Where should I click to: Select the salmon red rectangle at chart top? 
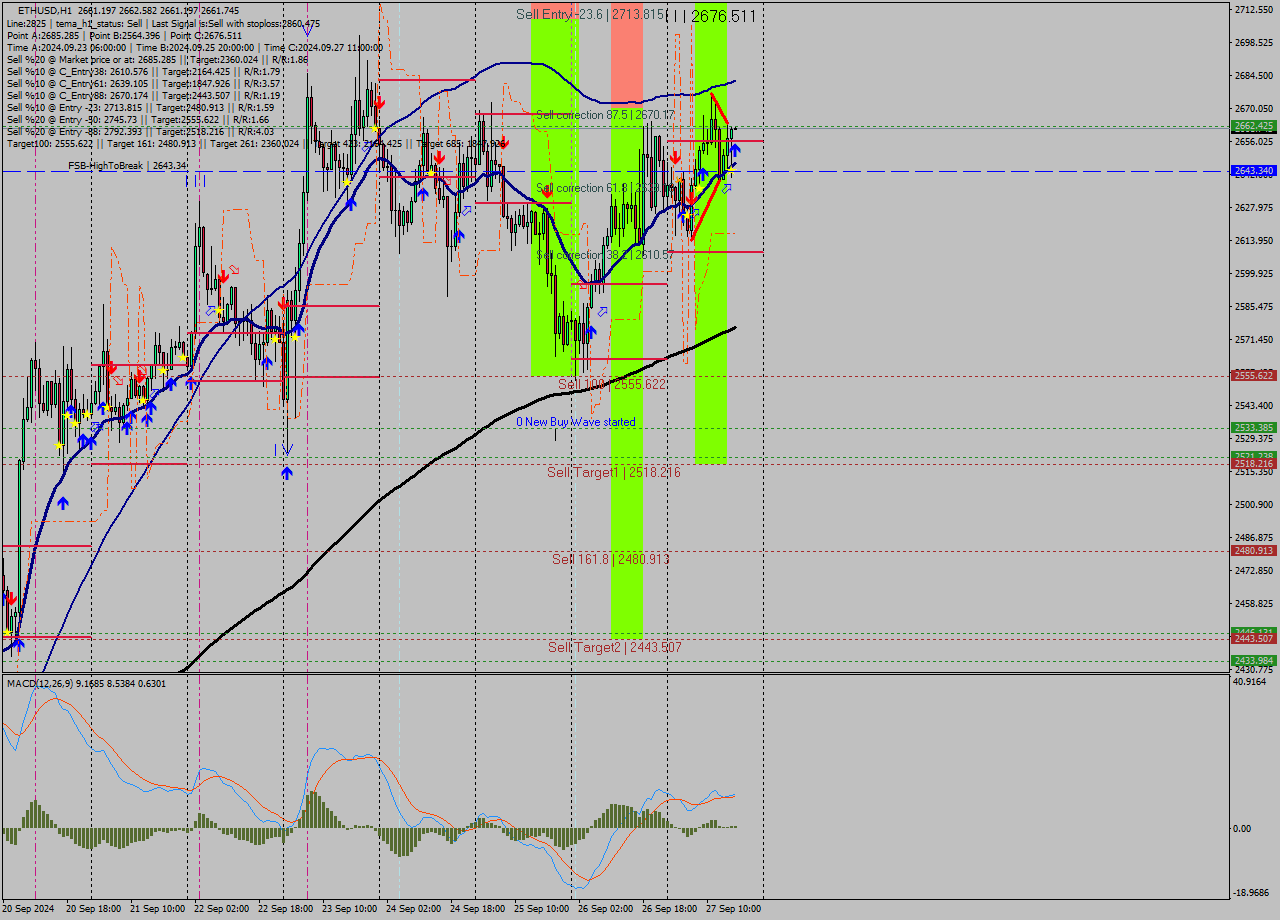627,50
